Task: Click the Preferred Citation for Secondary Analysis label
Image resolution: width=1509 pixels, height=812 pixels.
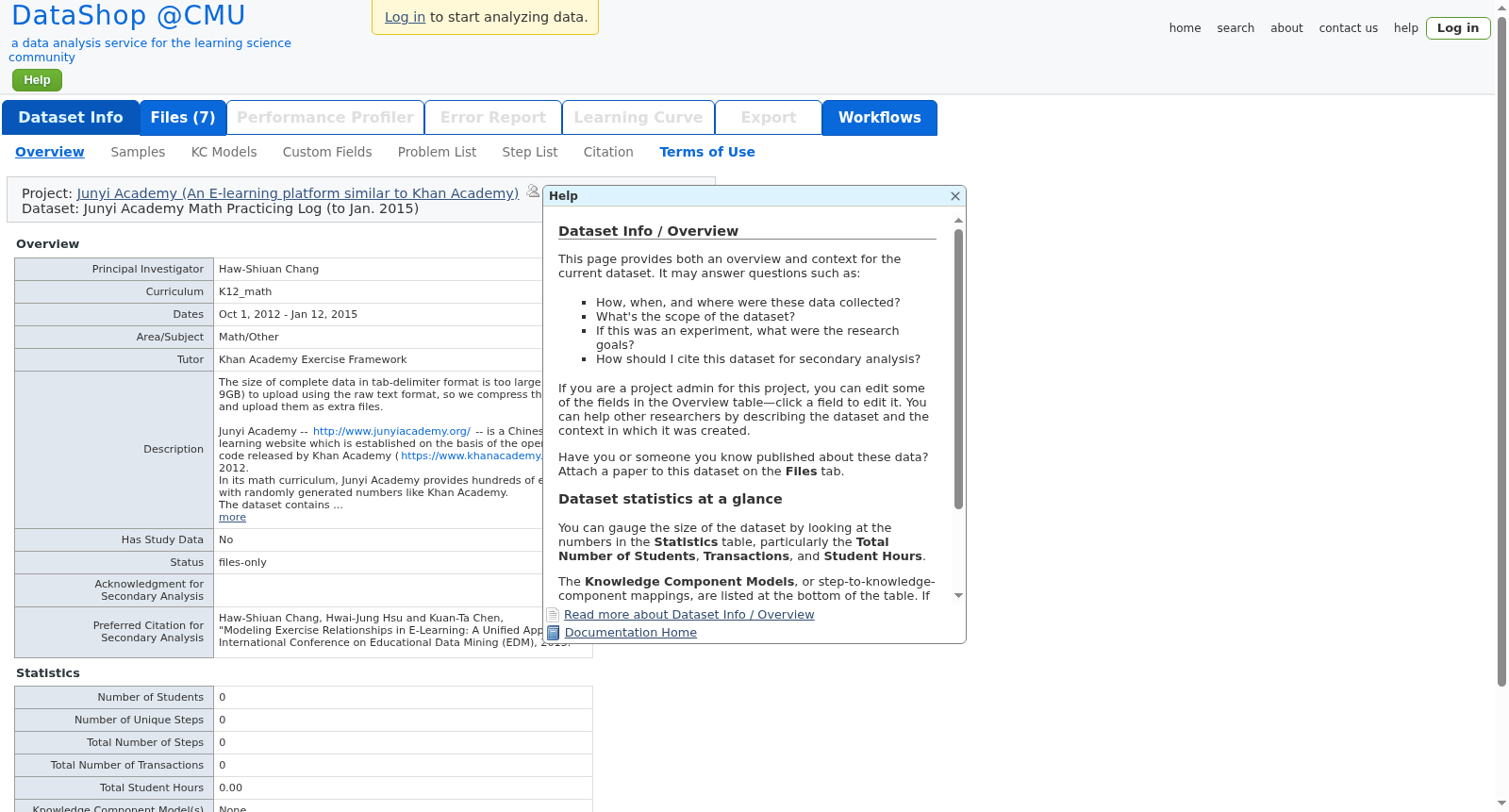Action: [x=148, y=632]
